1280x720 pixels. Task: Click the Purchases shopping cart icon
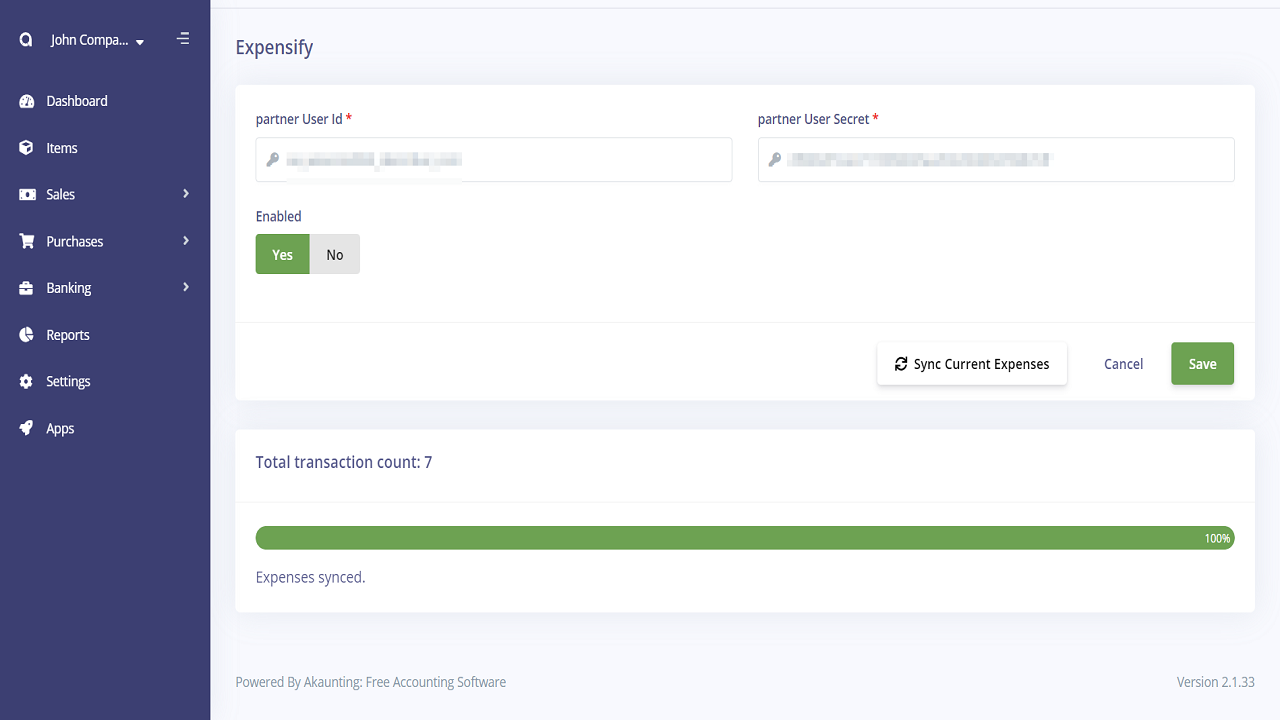coord(27,241)
